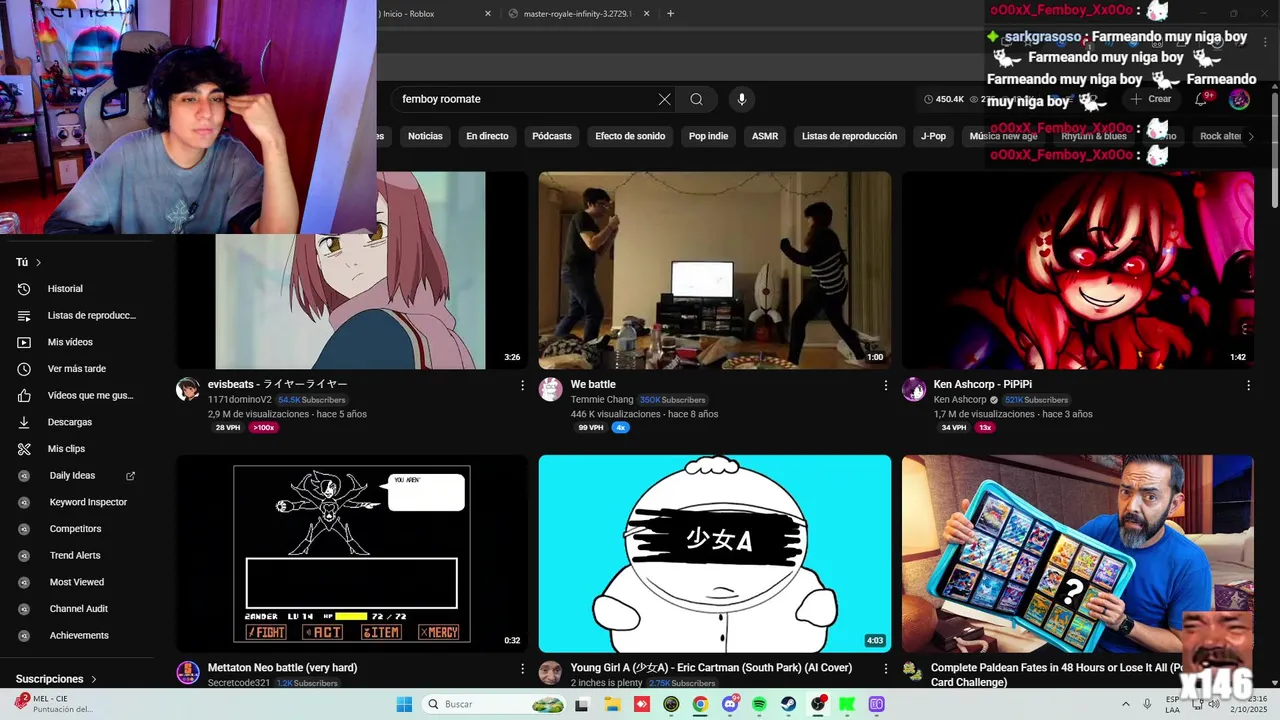Open Ken Ashcorp channel avatar

914,390
